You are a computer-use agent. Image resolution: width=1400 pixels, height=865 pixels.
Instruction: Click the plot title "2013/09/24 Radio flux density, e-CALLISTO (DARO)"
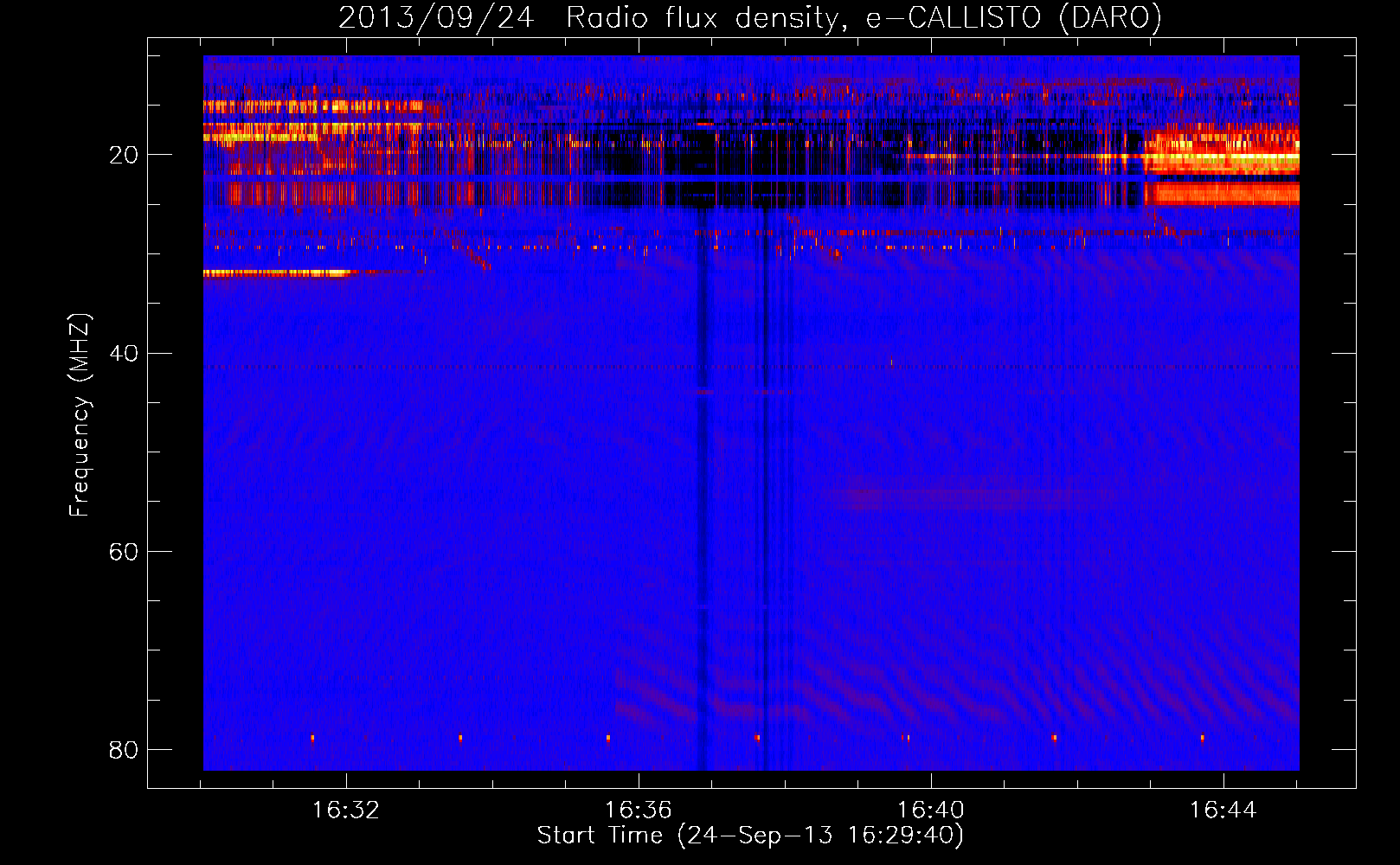click(749, 17)
